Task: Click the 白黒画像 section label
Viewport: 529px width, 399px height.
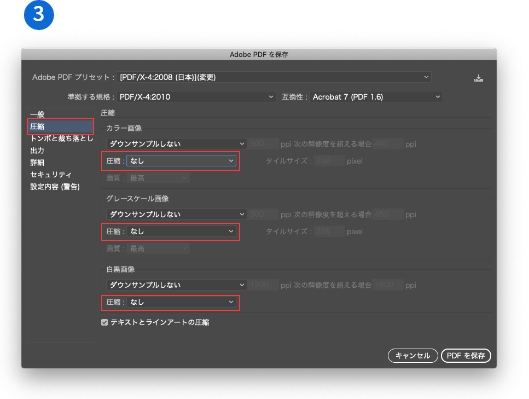Action: click(120, 269)
